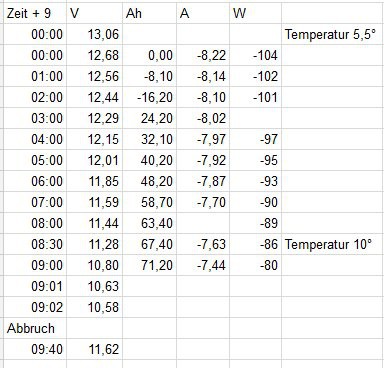Click the current cell showing -7,44
This screenshot has width=384, height=368.
coord(203,265)
